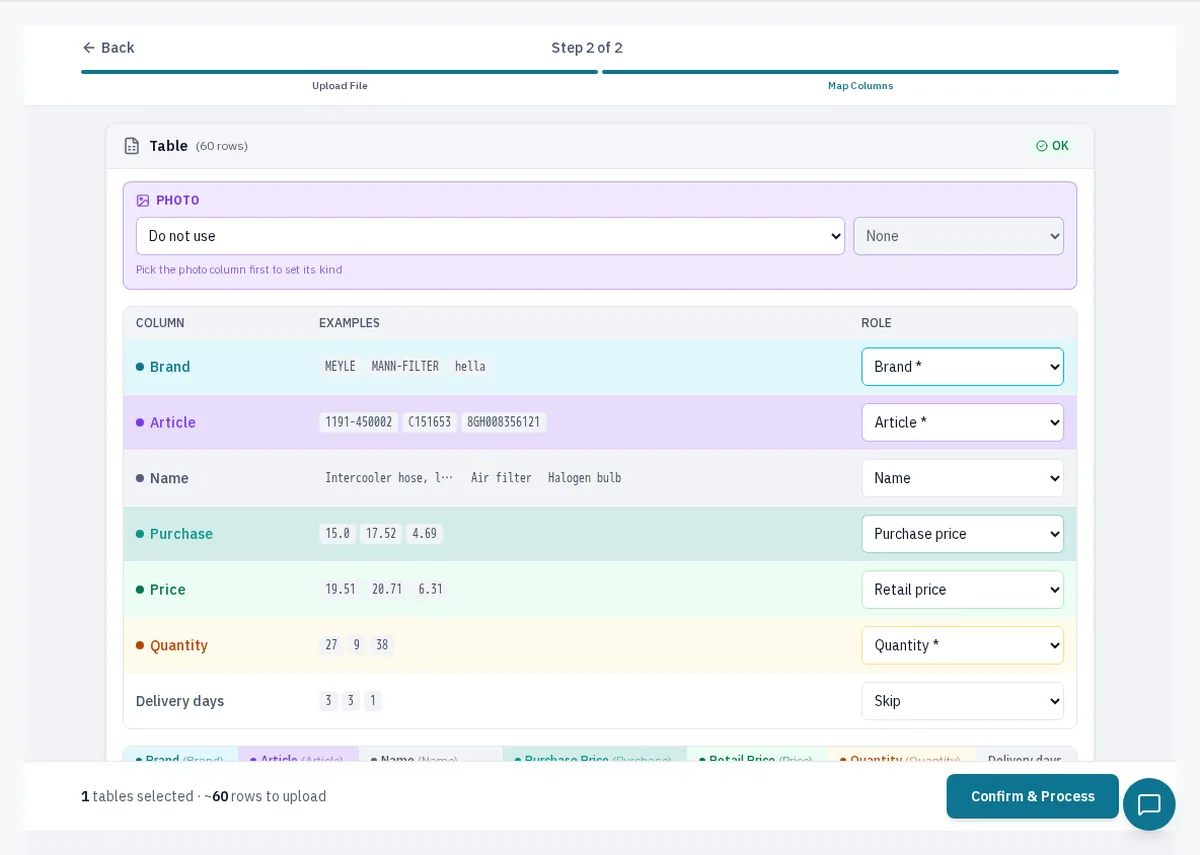Click the PHOTO section label
Image resolution: width=1200 pixels, height=855 pixels.
click(x=178, y=201)
